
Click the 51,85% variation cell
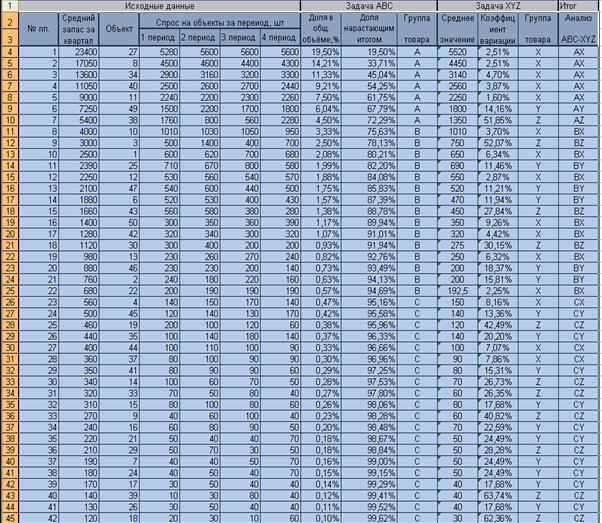[498, 120]
